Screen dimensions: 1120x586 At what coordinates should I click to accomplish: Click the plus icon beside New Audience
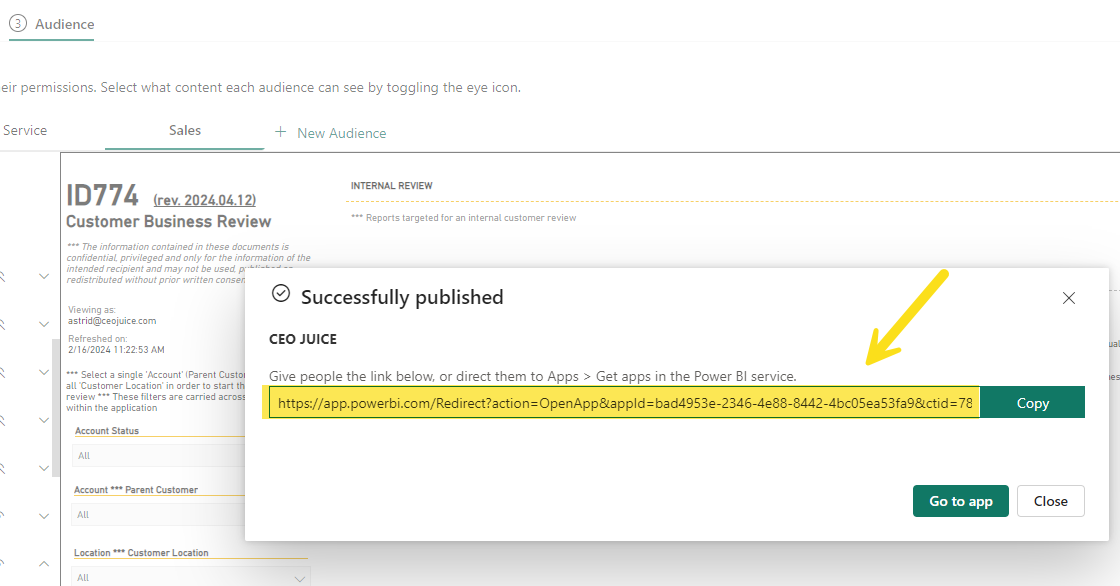[281, 132]
